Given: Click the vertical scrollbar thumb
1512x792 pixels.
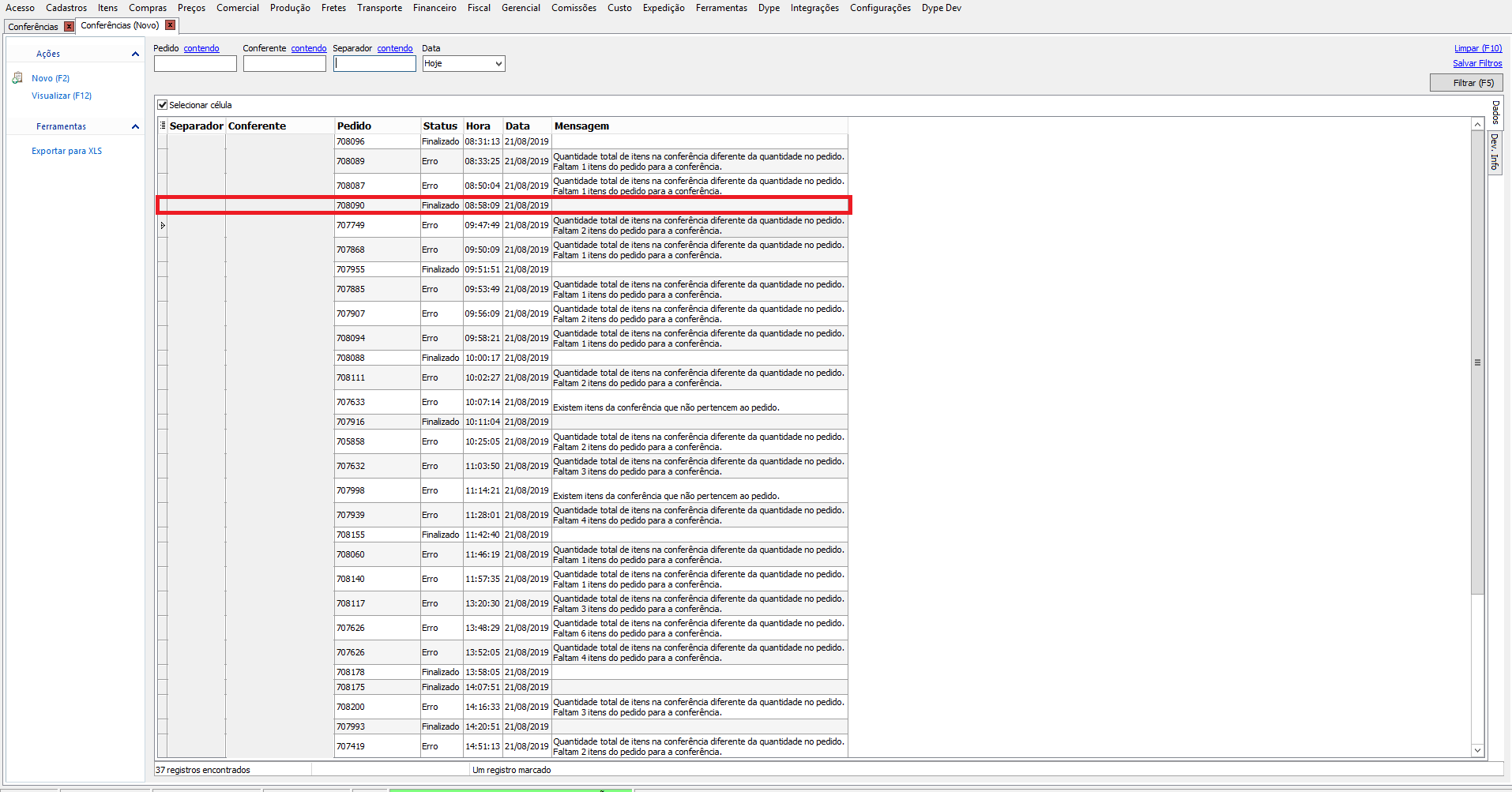Looking at the screenshot, I should 1477,362.
